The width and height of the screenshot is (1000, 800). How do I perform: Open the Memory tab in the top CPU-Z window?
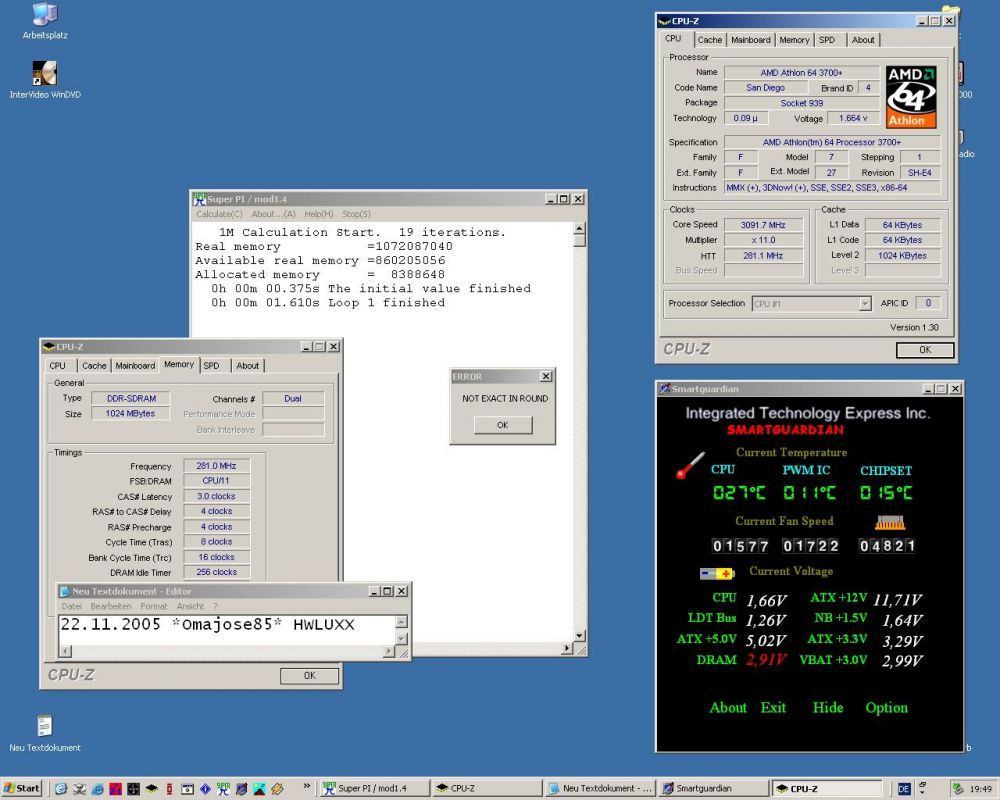pos(794,40)
